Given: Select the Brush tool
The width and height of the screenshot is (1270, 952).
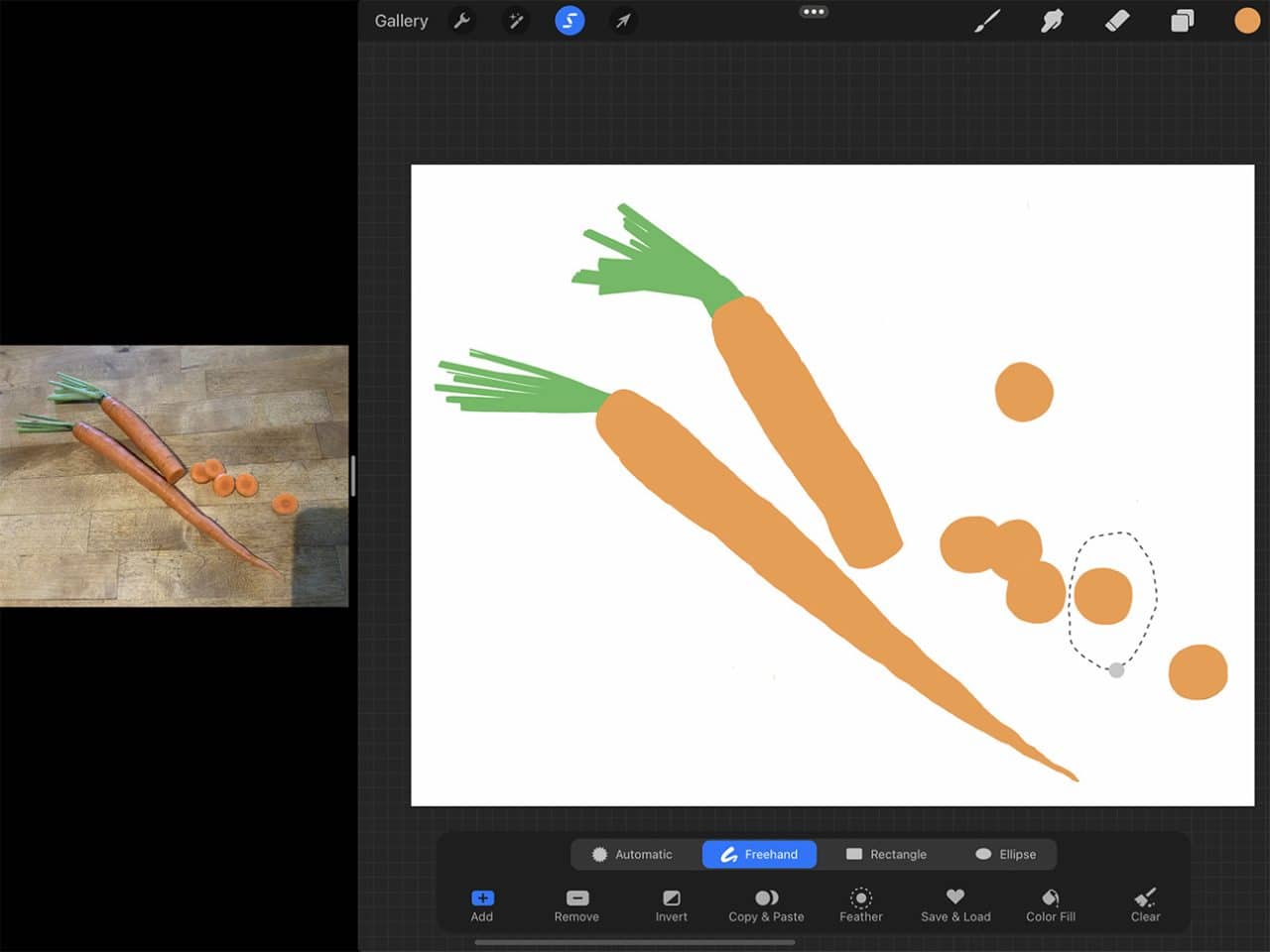Looking at the screenshot, I should pos(988,20).
